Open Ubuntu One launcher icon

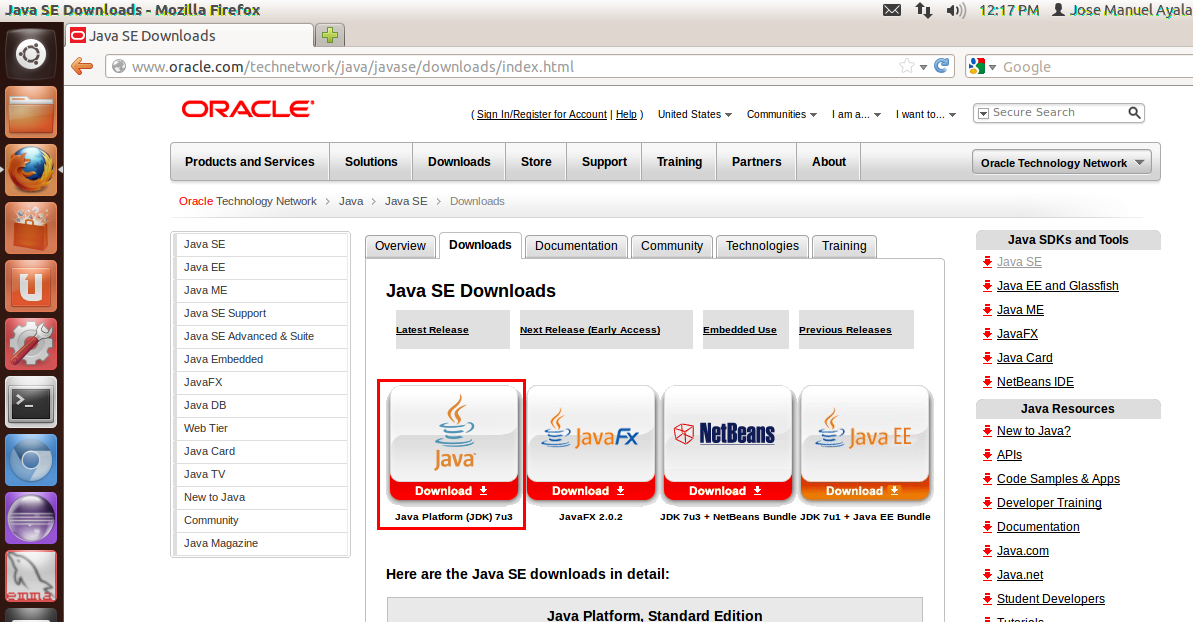pyautogui.click(x=30, y=286)
